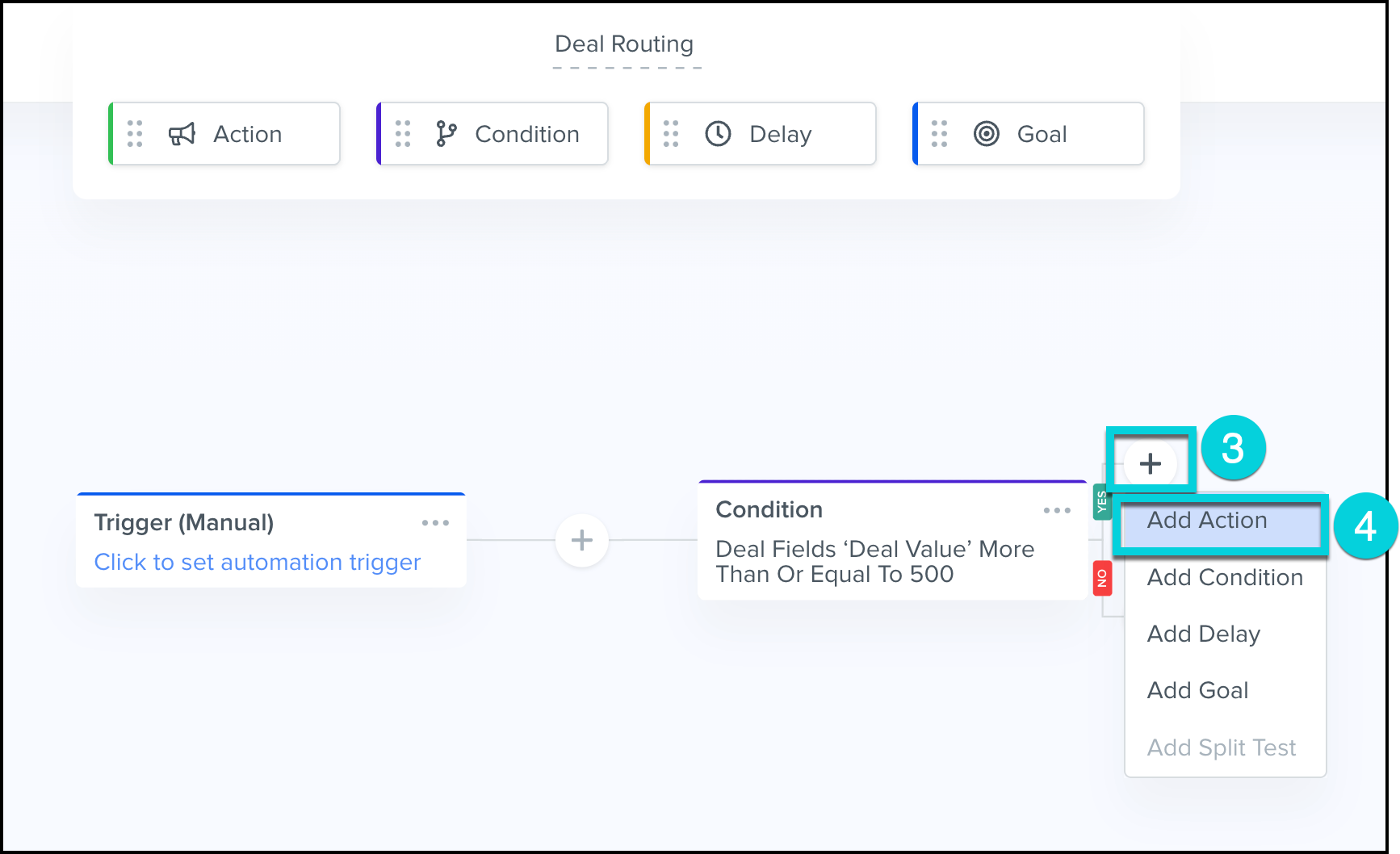
Task: Choose Add Goal in the popup menu
Action: point(1197,691)
